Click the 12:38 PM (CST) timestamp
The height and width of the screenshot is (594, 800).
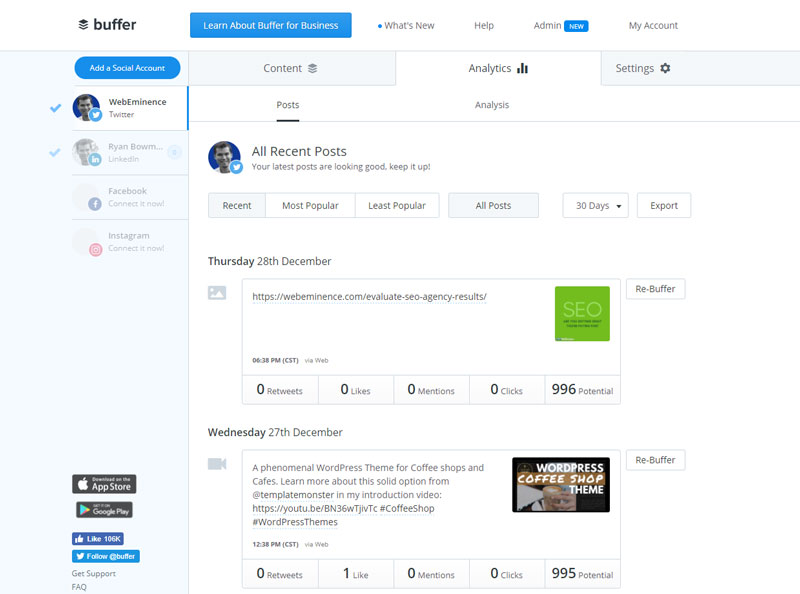point(276,544)
